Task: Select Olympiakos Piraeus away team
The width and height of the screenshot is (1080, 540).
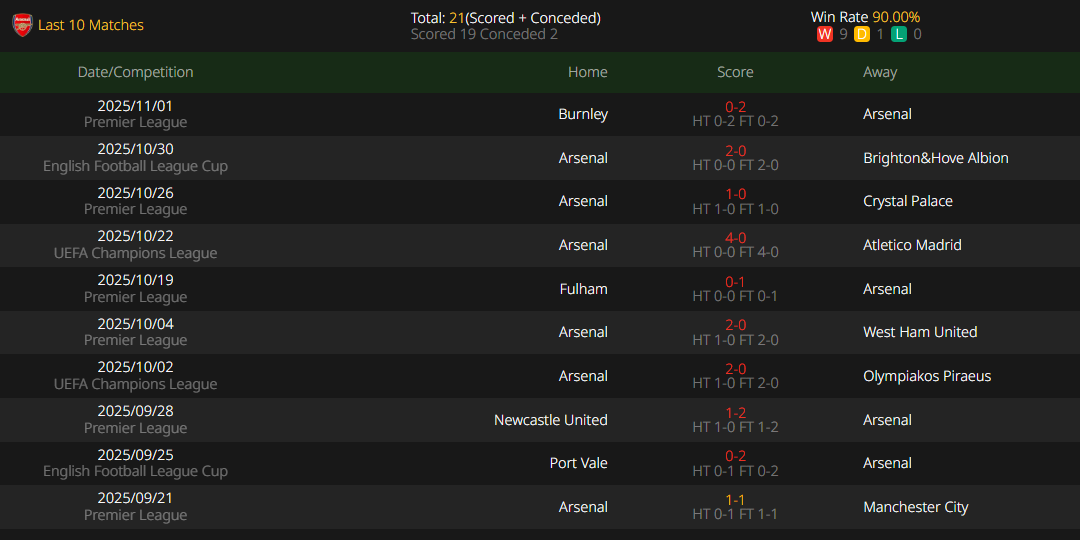Action: pos(927,376)
